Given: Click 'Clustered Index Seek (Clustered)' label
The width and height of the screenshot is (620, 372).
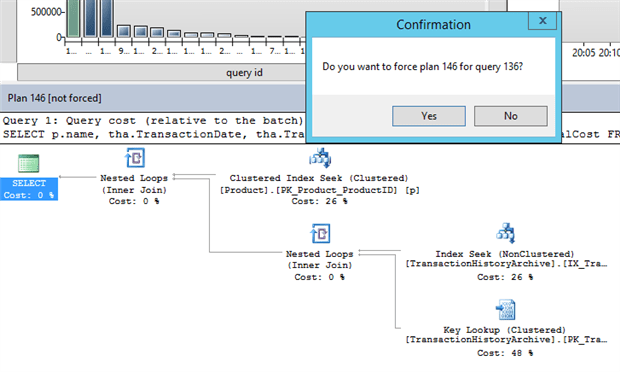Looking at the screenshot, I should click(319, 178).
